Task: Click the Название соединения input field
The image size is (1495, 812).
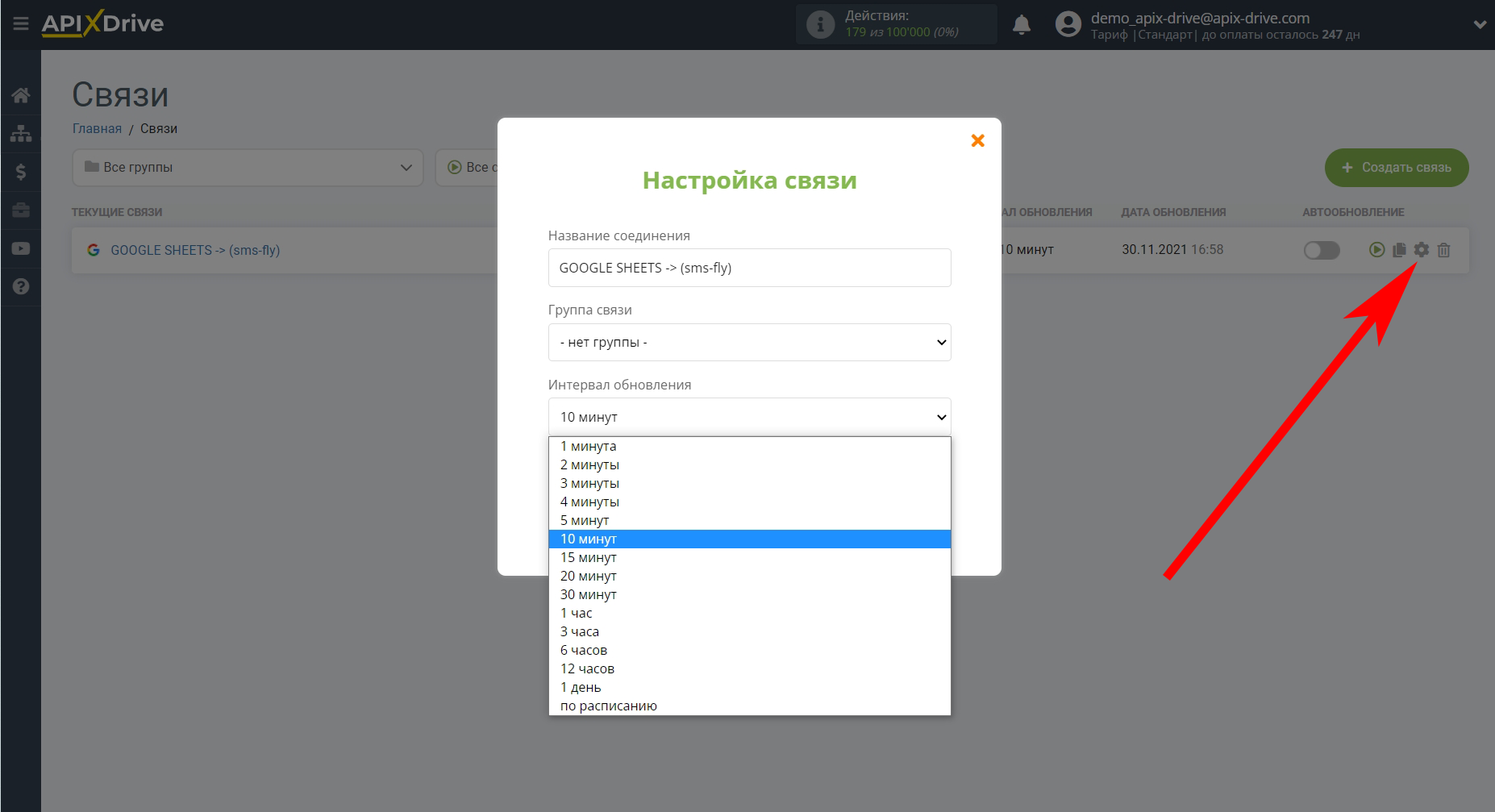Action: (x=749, y=268)
